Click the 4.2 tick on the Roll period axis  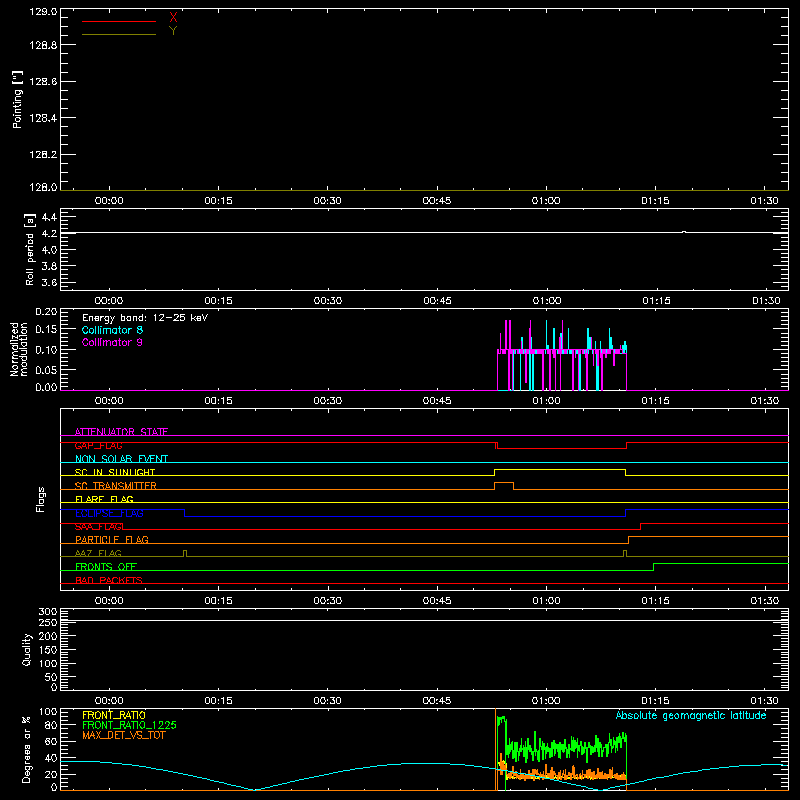click(49, 234)
